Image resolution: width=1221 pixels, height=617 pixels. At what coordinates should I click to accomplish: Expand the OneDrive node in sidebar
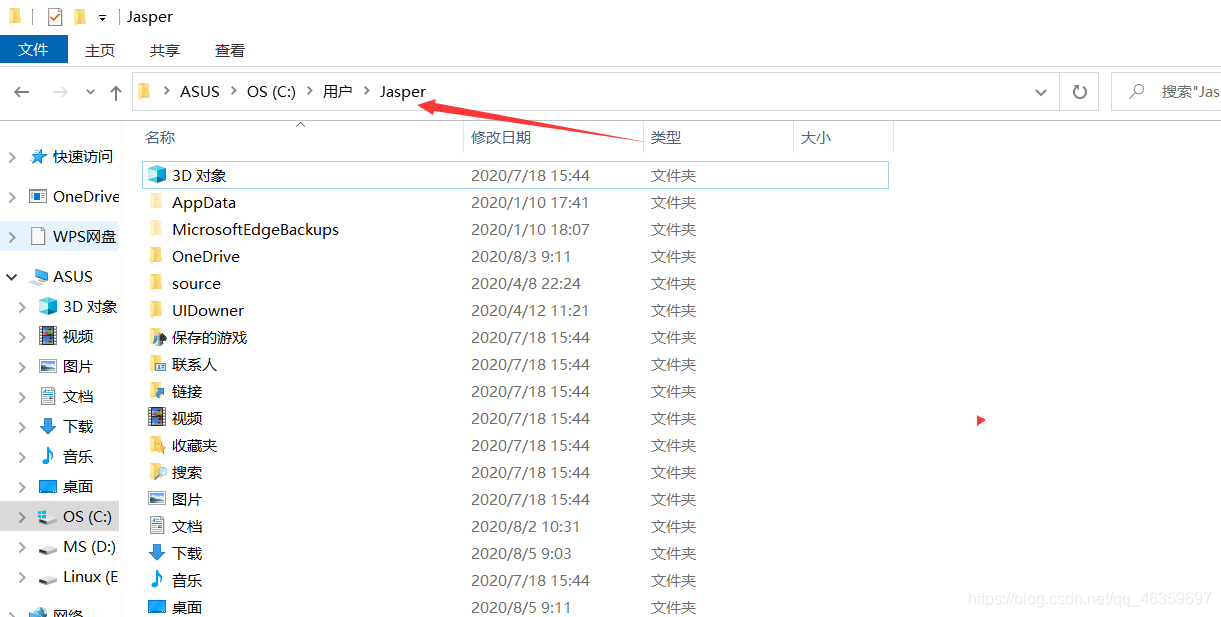pos(12,197)
